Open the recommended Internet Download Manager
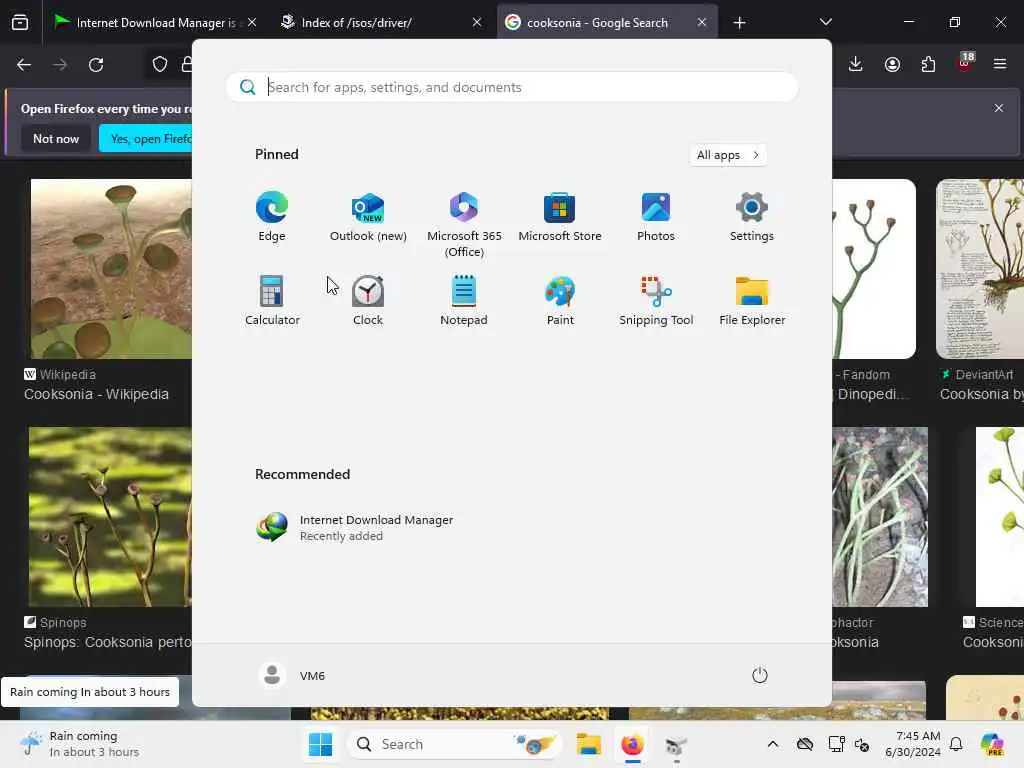This screenshot has width=1024, height=768. pos(355,527)
